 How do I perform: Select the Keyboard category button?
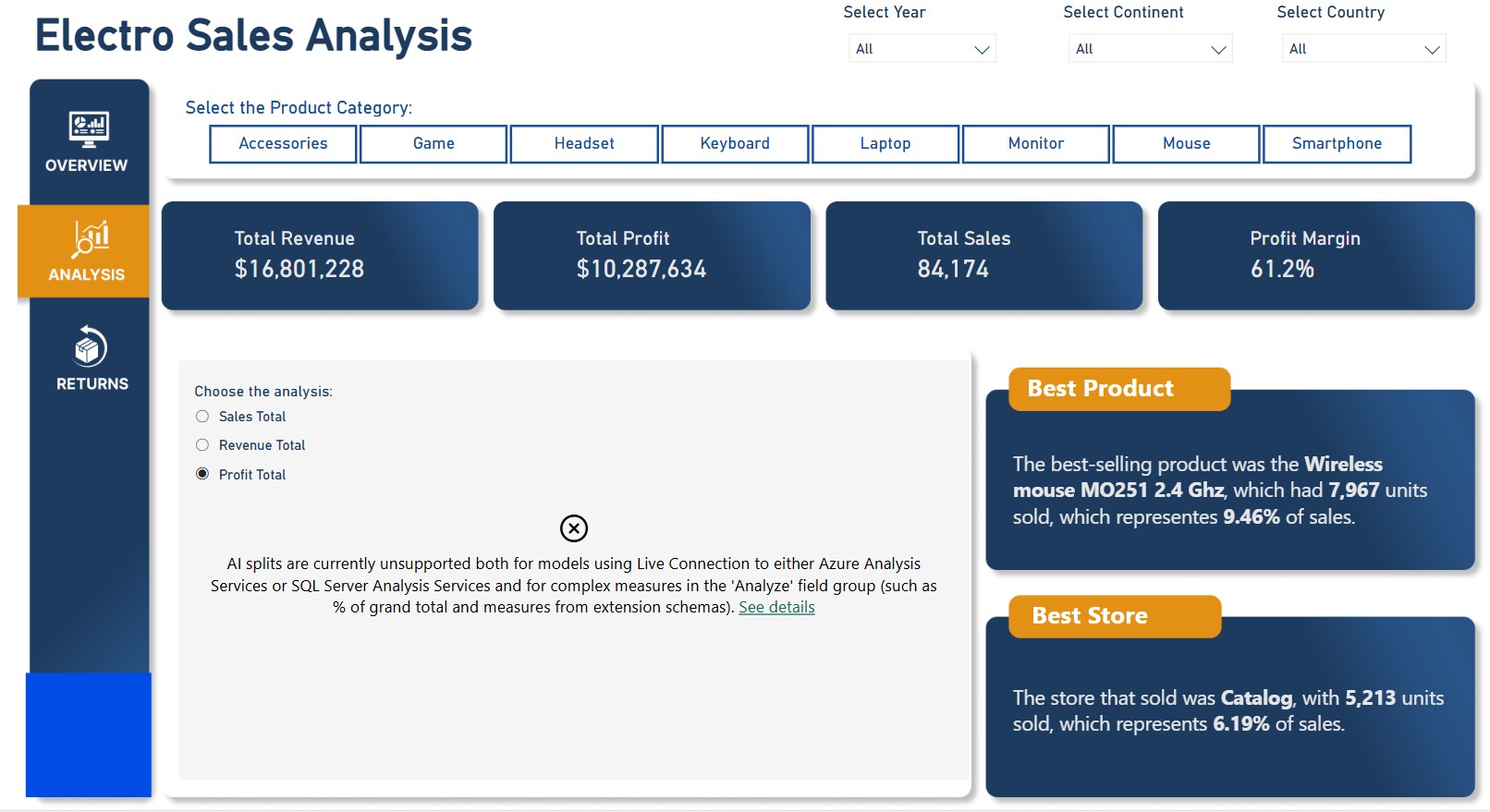735,144
